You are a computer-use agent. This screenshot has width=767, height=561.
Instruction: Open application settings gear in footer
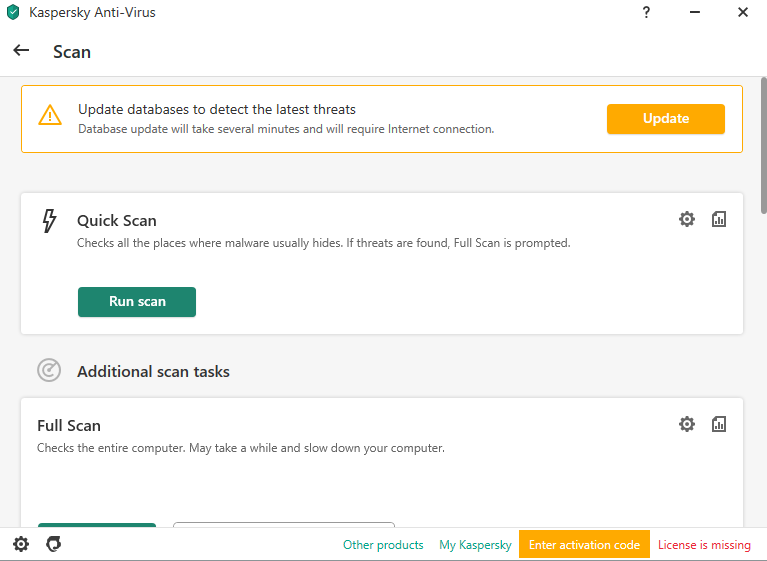(x=21, y=544)
